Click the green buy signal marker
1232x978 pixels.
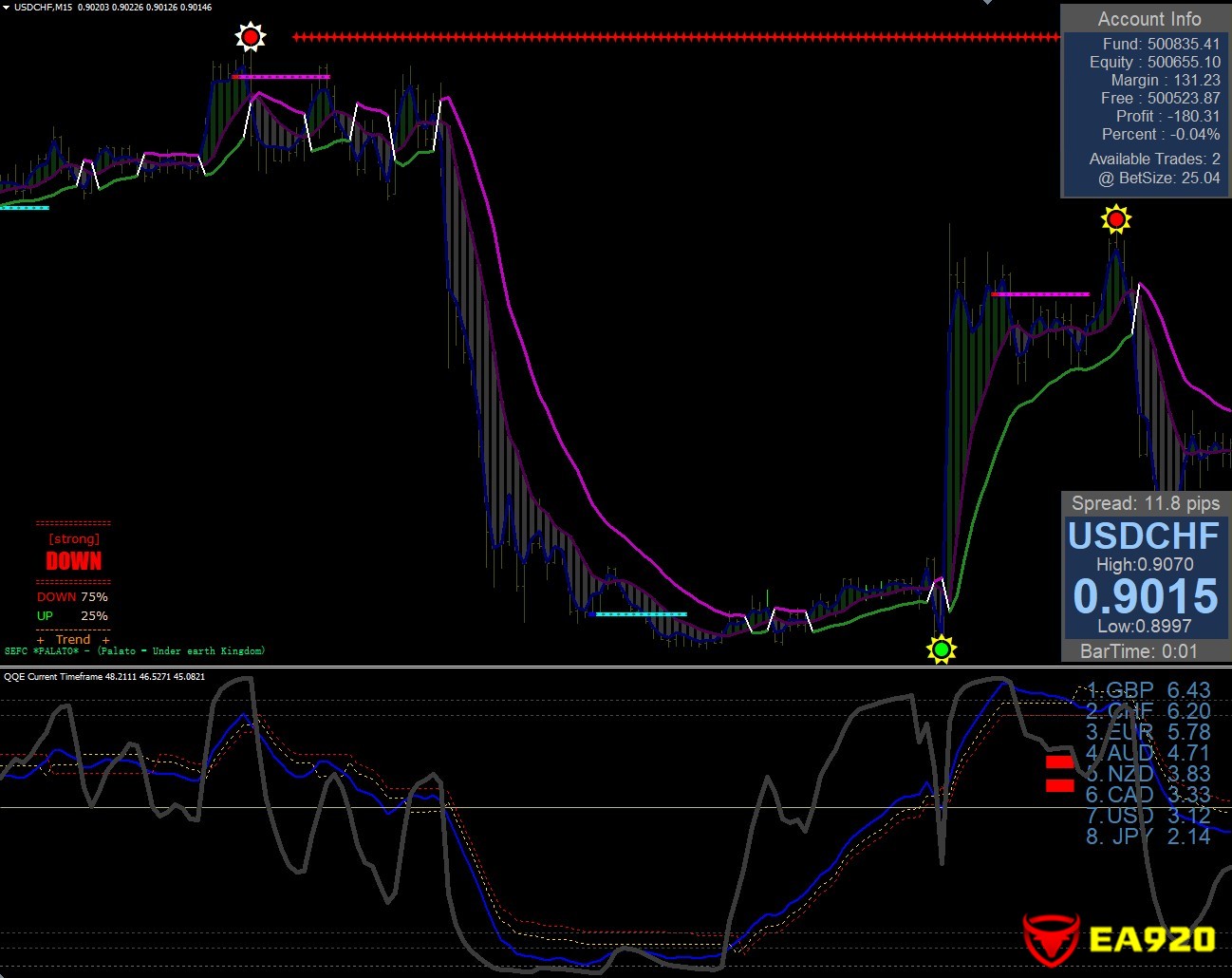click(941, 649)
